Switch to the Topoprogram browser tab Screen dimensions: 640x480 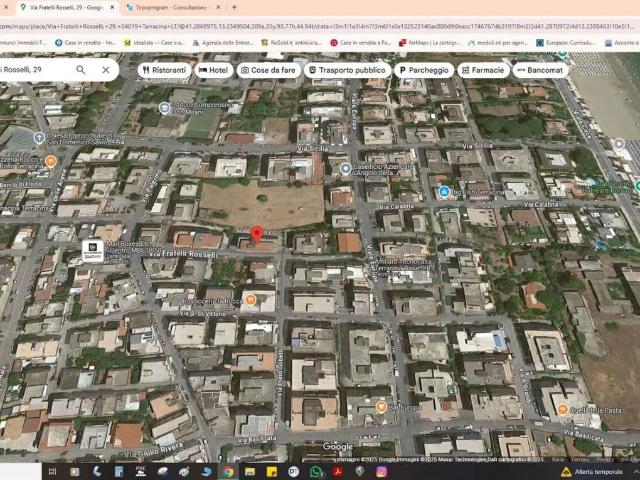pos(170,7)
